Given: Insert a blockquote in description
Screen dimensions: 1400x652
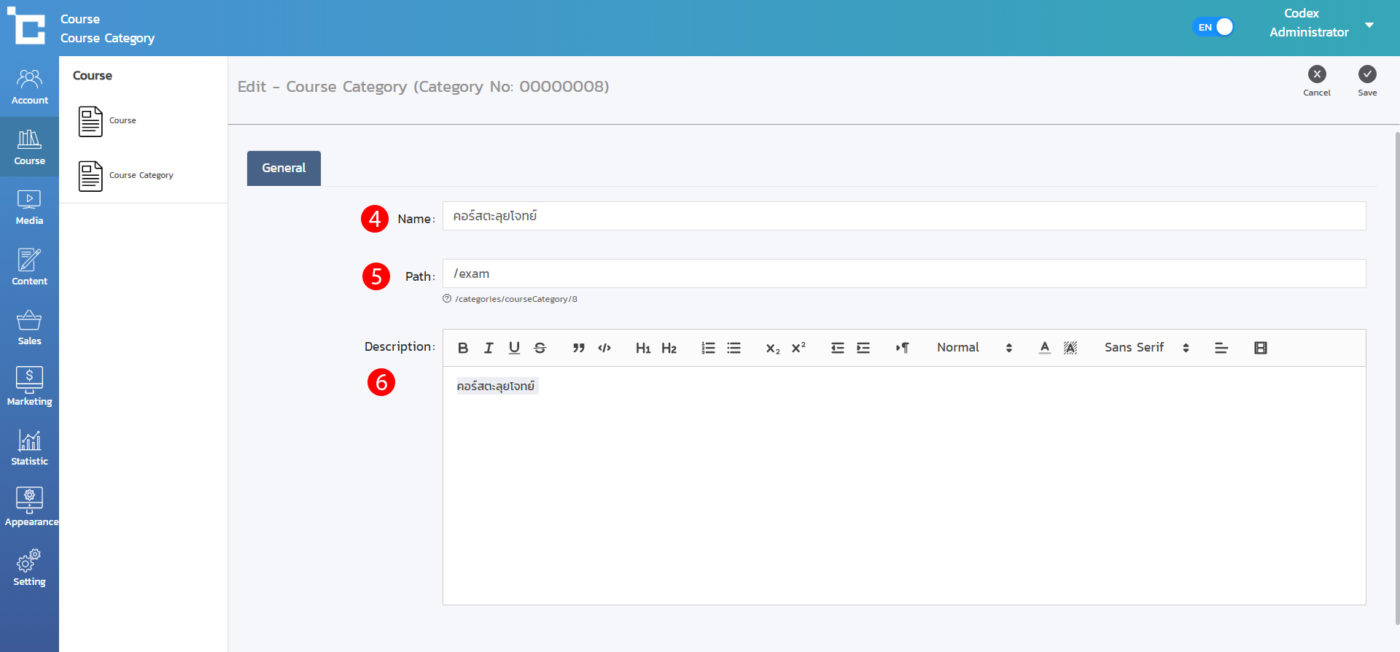Looking at the screenshot, I should click(578, 348).
